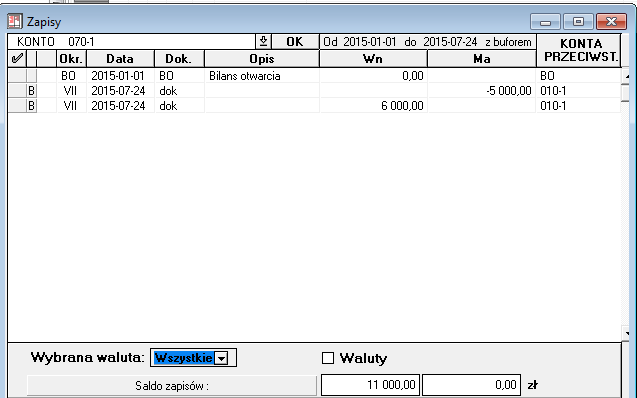Click the BO counter-account cell
The height and width of the screenshot is (398, 637).
tap(578, 76)
